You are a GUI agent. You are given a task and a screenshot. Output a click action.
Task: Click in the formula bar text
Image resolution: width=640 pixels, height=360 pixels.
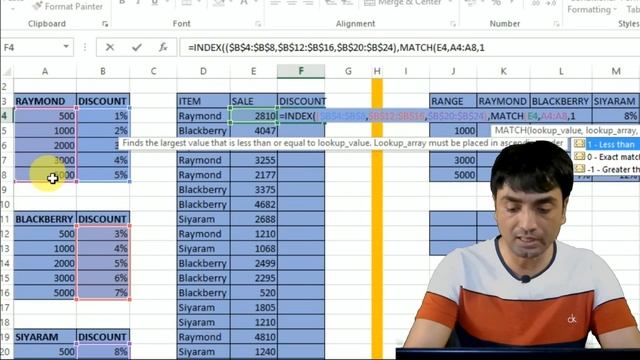point(336,48)
